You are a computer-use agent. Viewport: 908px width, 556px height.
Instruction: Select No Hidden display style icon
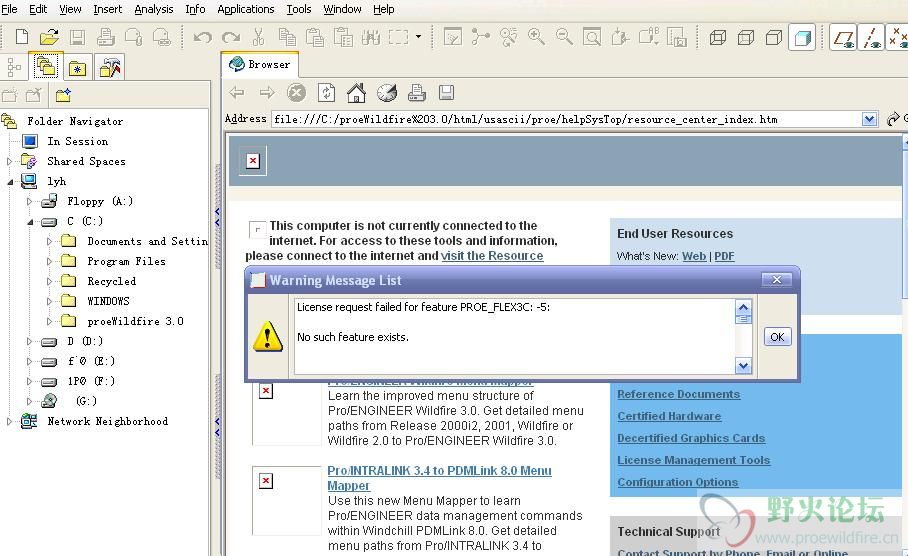774,38
